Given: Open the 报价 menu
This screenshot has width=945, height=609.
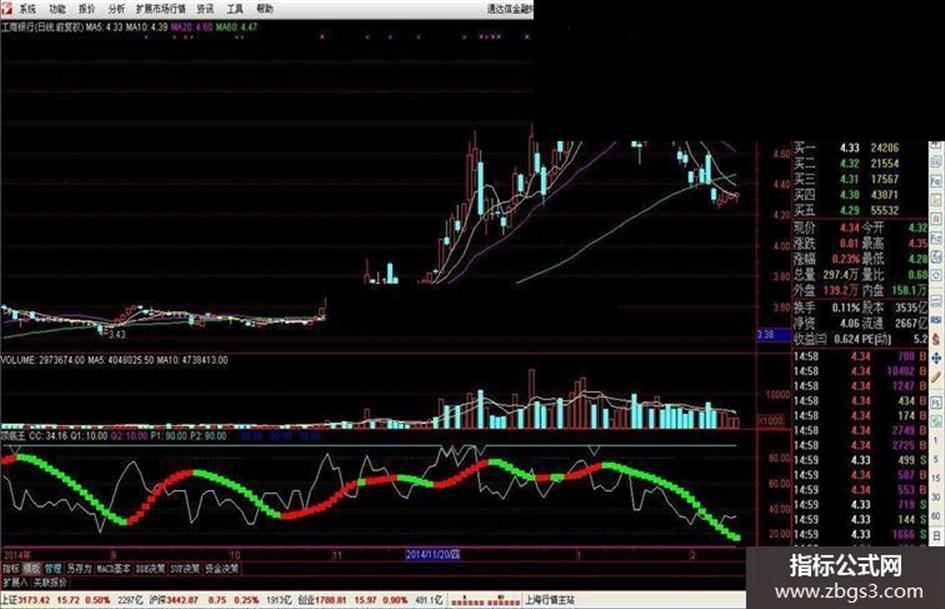Looking at the screenshot, I should [87, 9].
